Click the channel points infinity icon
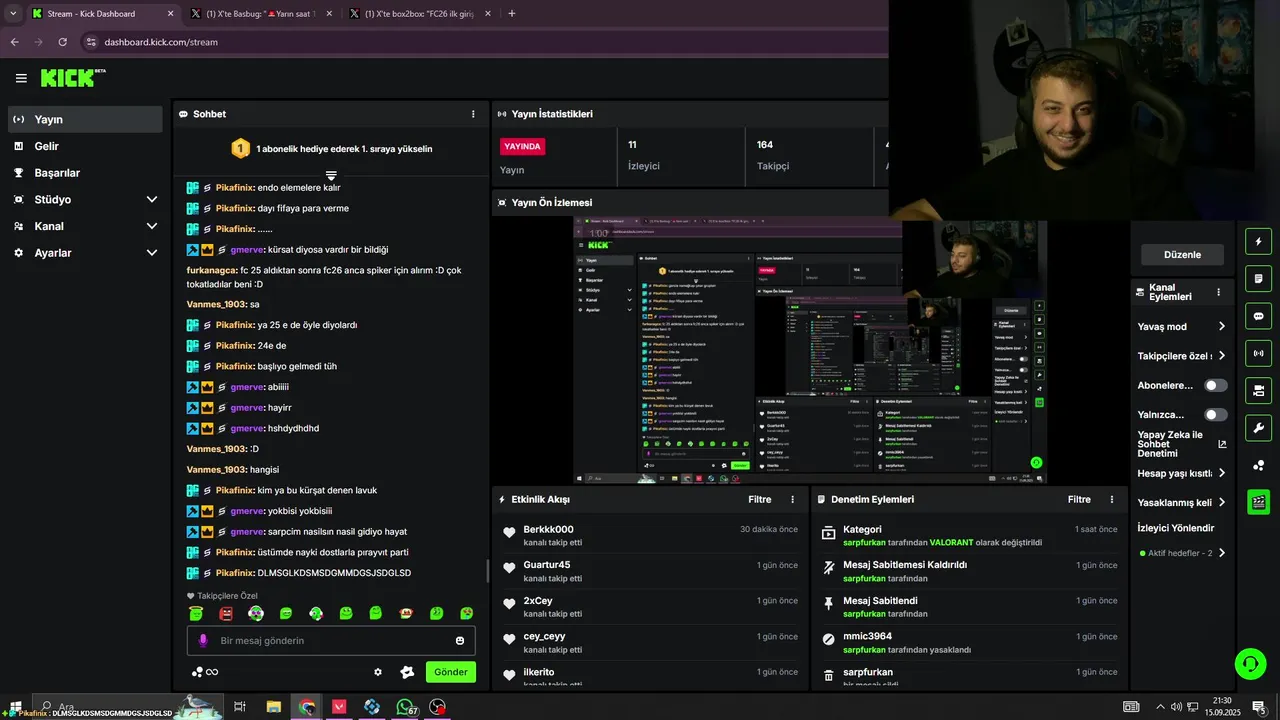 click(x=205, y=672)
